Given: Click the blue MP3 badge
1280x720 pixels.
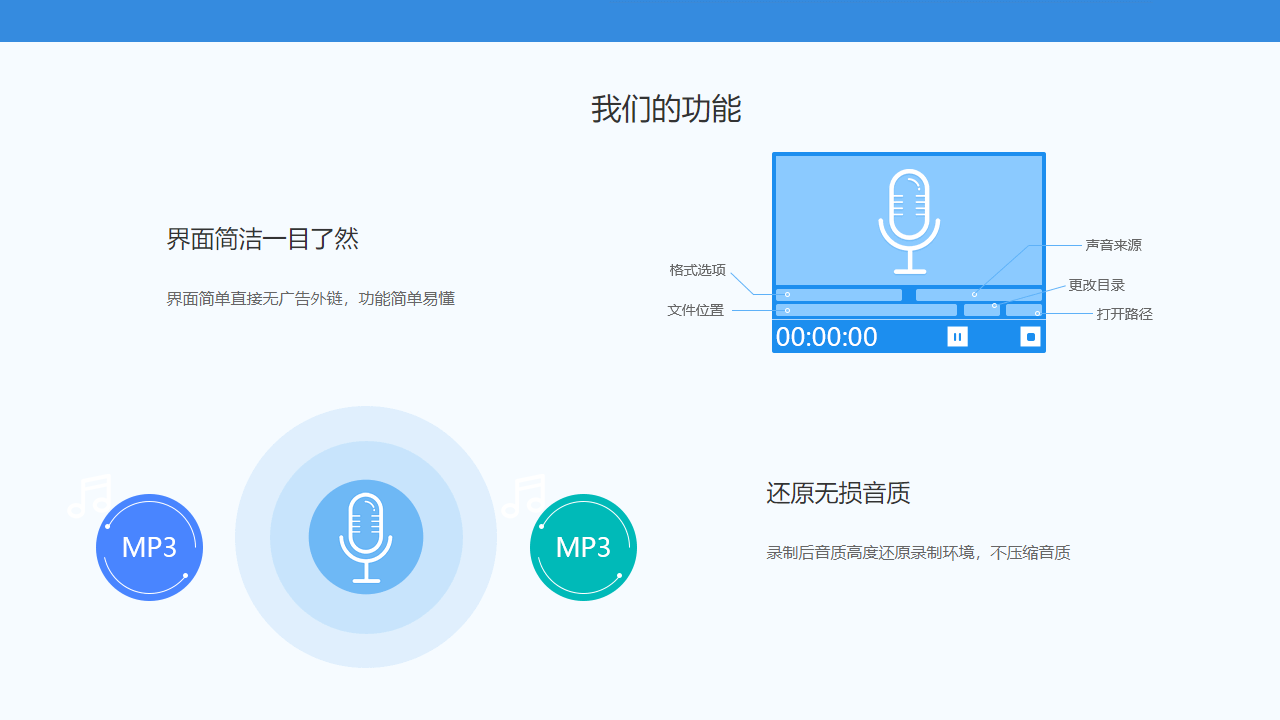Looking at the screenshot, I should [149, 547].
